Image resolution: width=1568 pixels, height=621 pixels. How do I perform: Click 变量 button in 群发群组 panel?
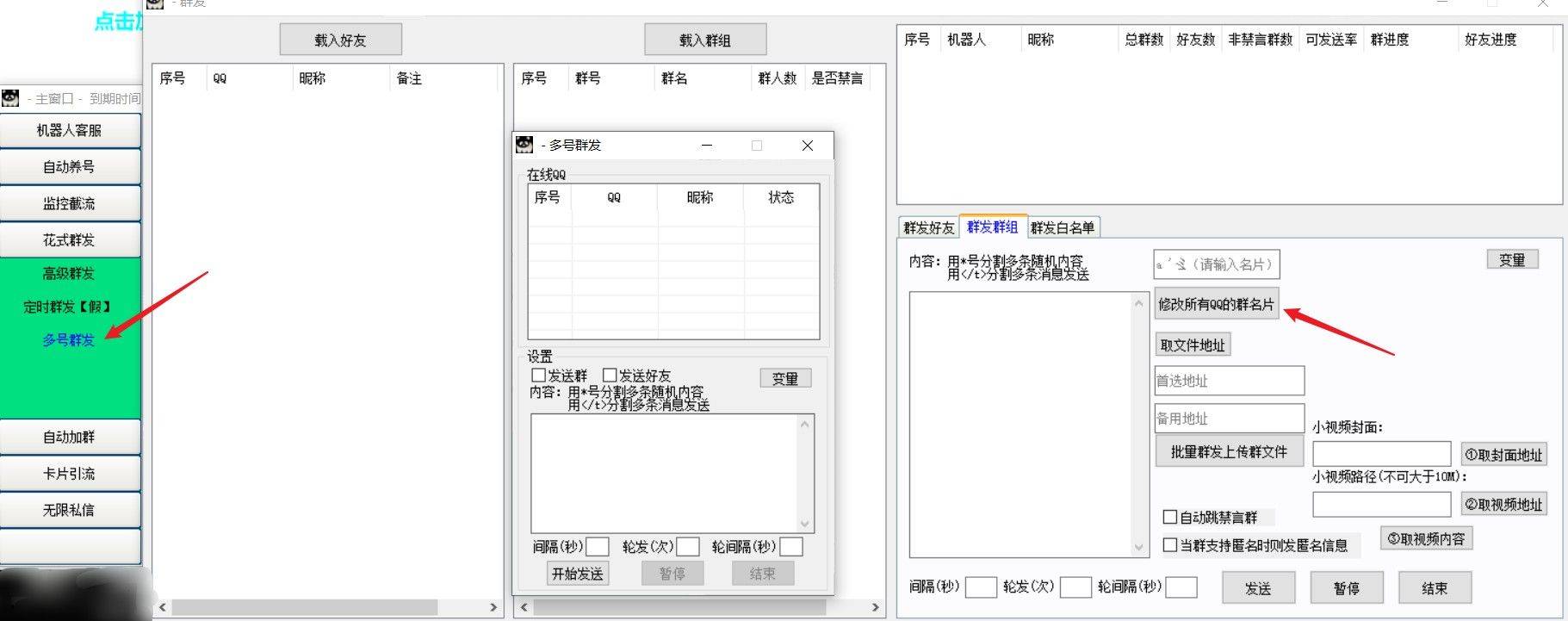click(1512, 259)
